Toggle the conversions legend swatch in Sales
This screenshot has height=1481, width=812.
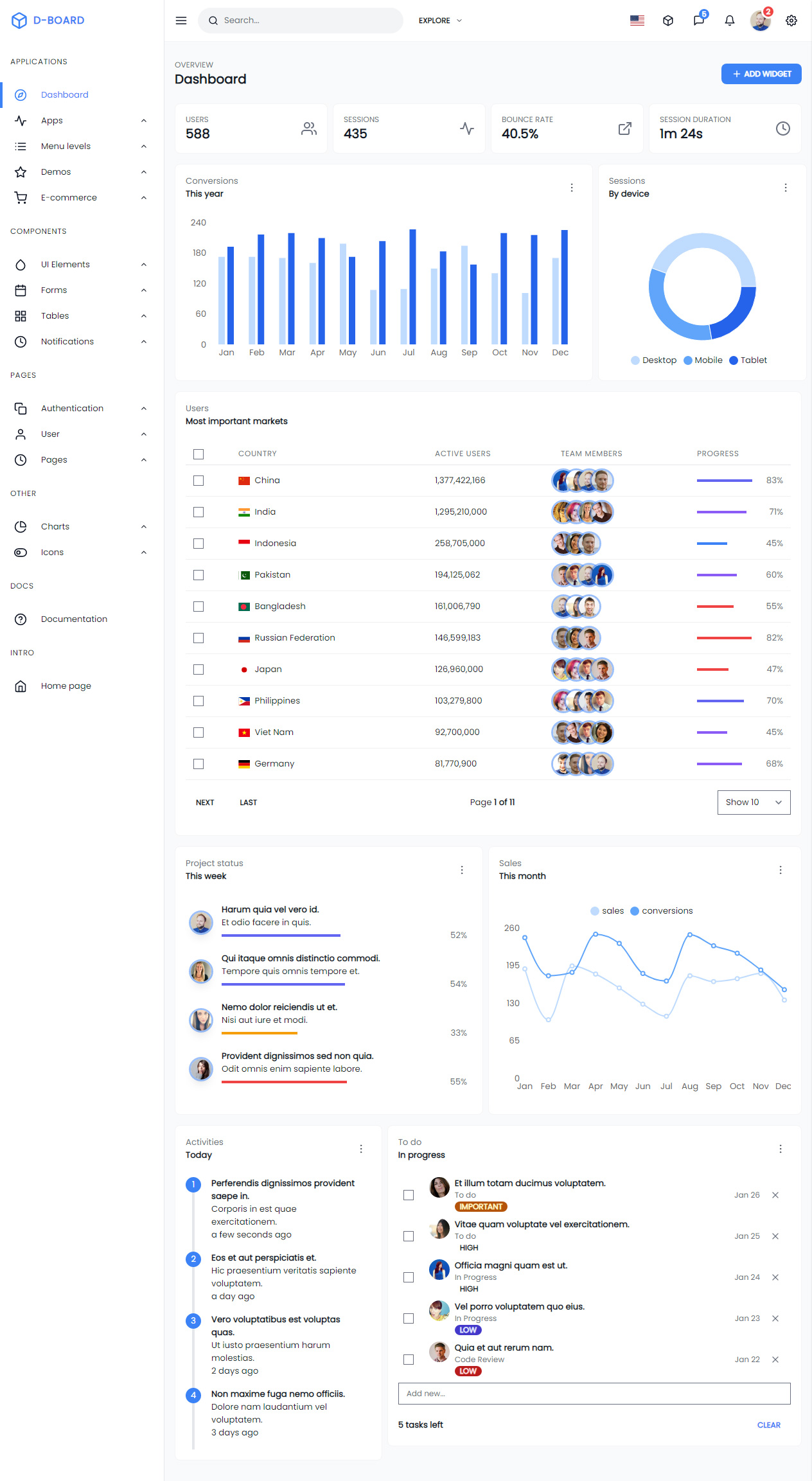pos(635,911)
